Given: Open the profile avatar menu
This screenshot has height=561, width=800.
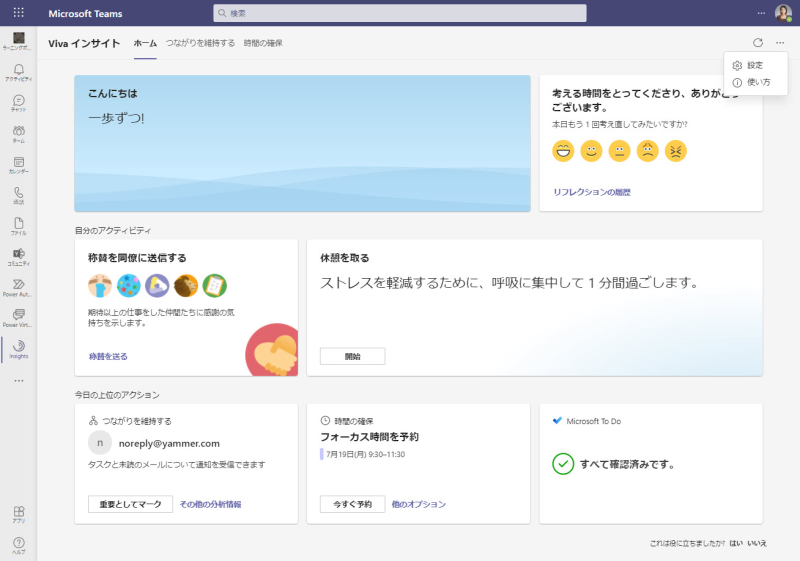Looking at the screenshot, I should [783, 12].
